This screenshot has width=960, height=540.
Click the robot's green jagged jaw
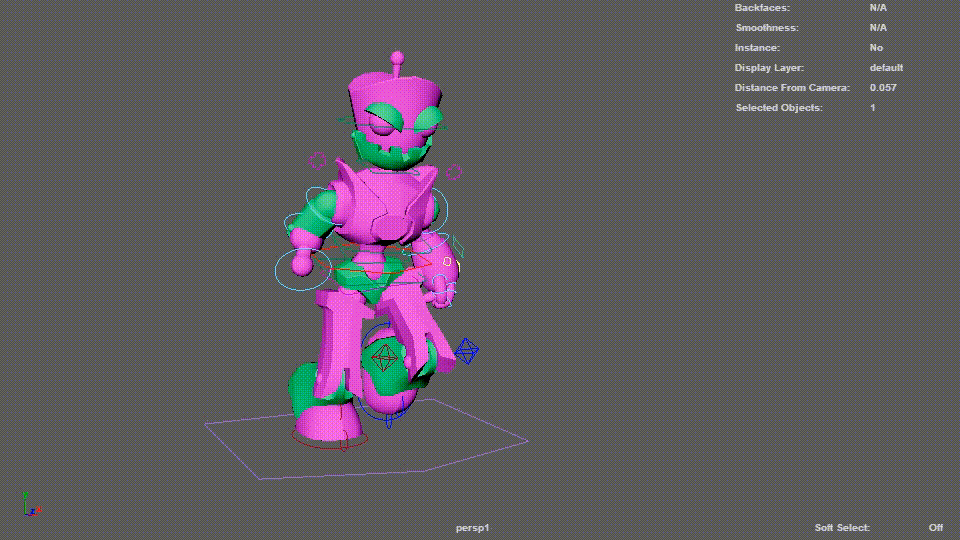coord(392,153)
